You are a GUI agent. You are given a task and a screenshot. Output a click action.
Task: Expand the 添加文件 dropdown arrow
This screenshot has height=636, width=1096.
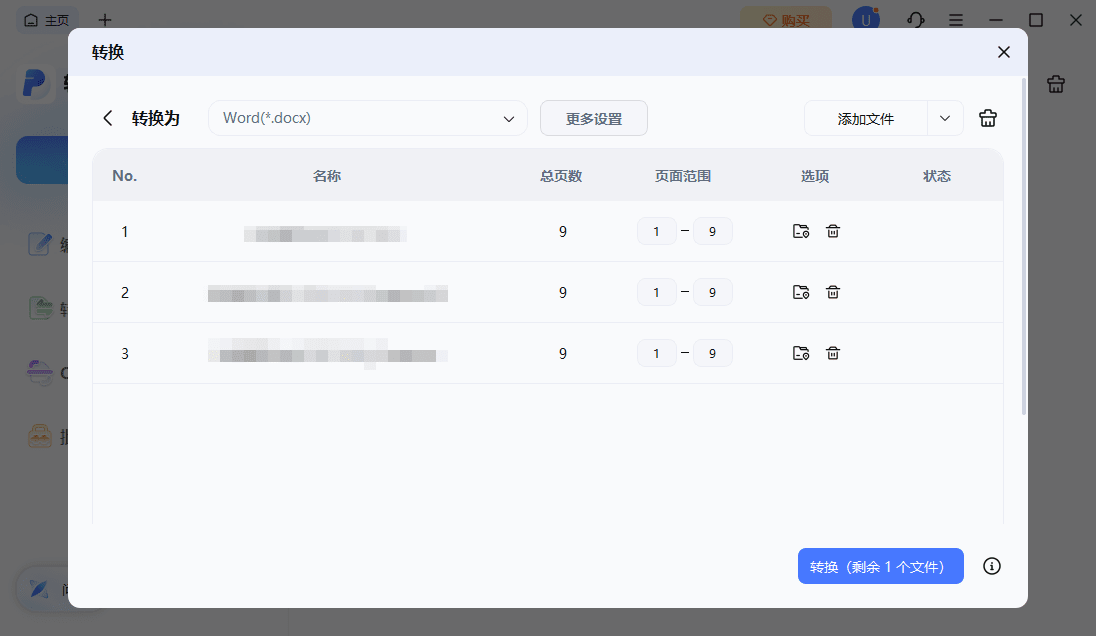tap(945, 118)
